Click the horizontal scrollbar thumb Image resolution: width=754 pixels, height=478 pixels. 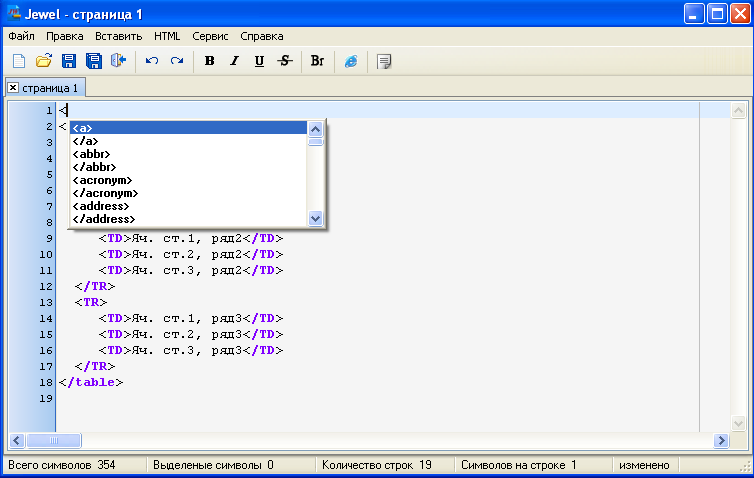point(54,440)
